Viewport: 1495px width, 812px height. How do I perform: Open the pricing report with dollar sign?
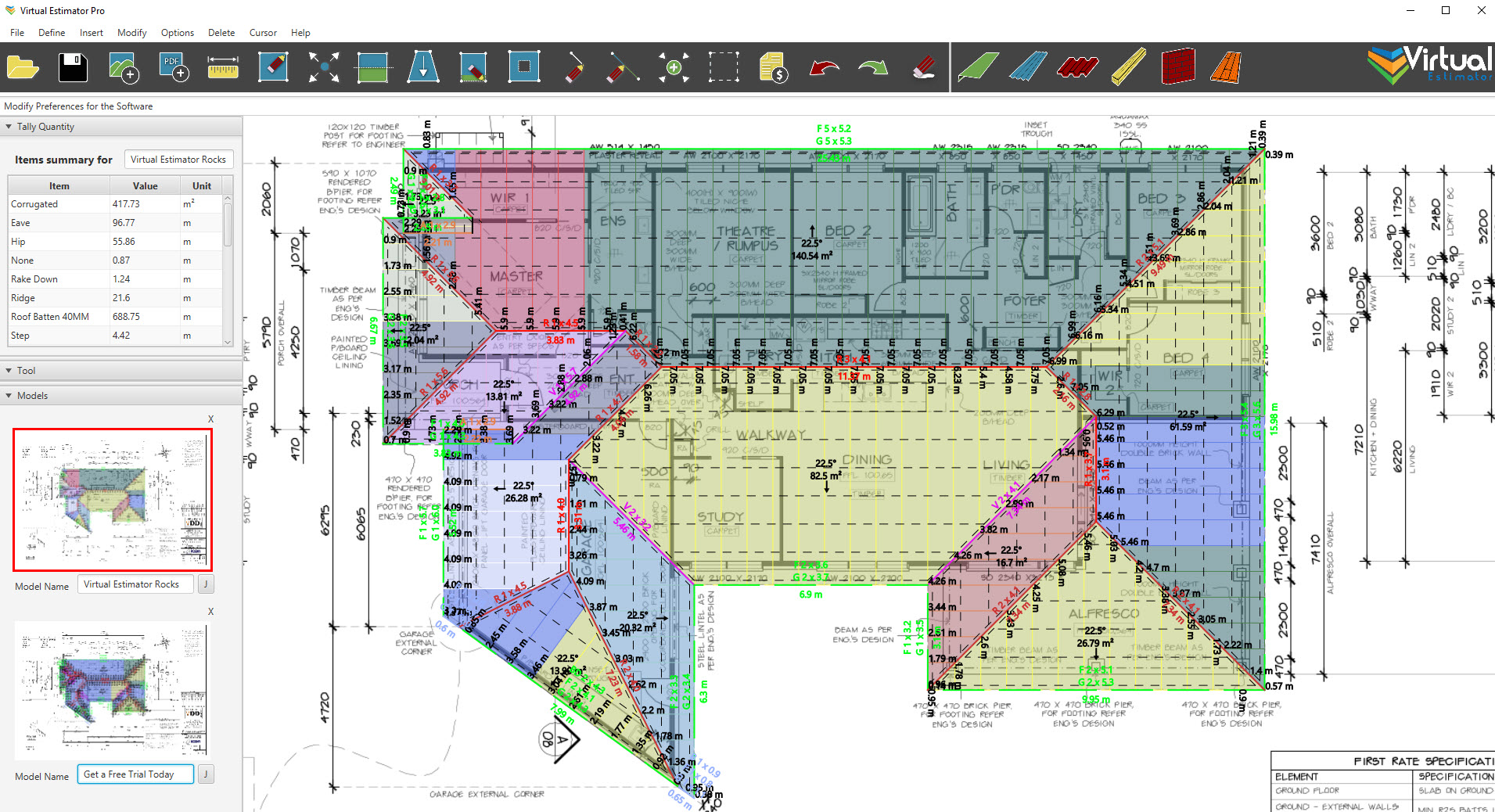[772, 67]
